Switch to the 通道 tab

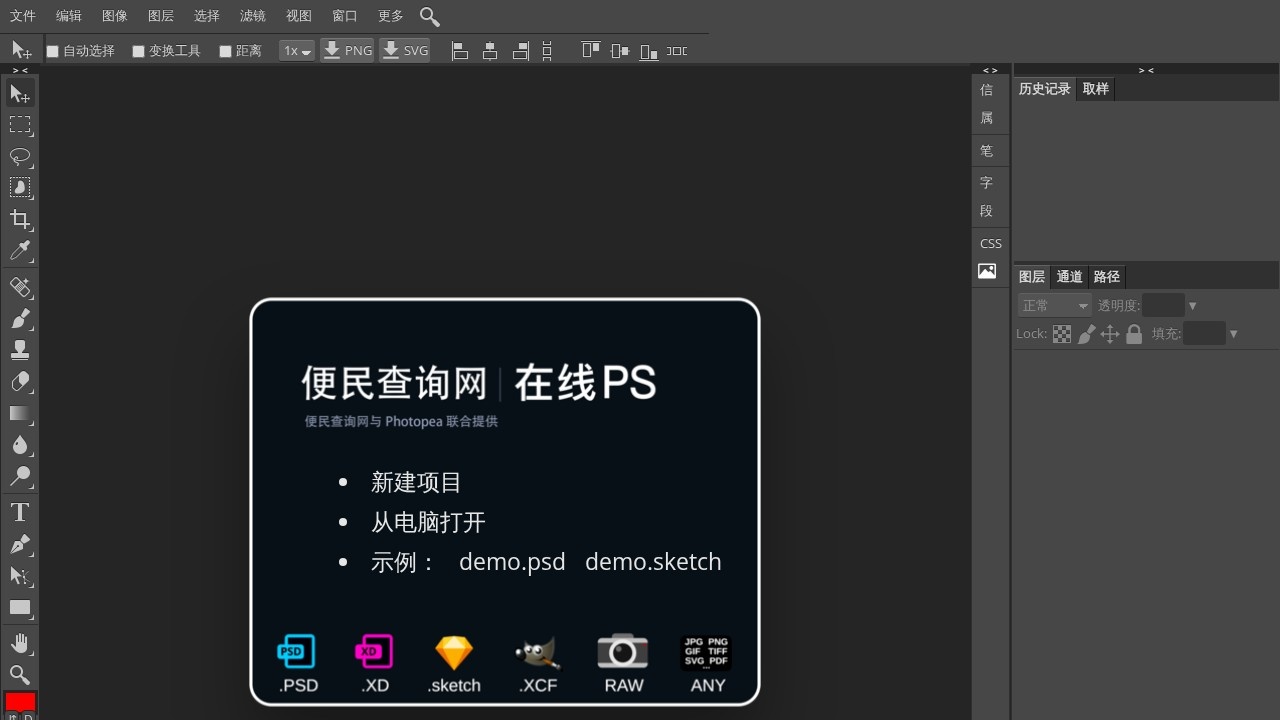1069,277
